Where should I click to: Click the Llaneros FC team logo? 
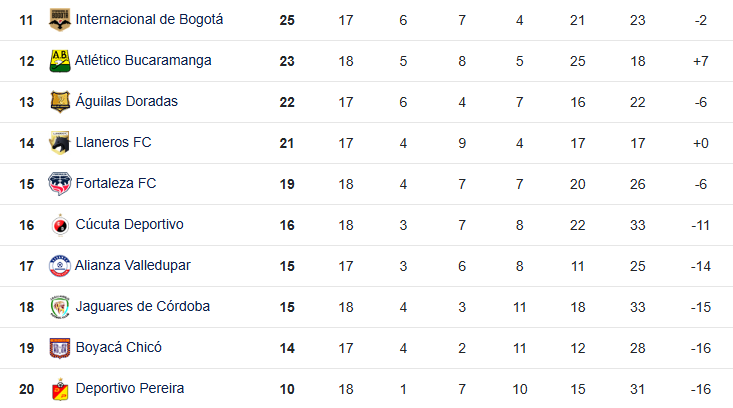tap(60, 142)
